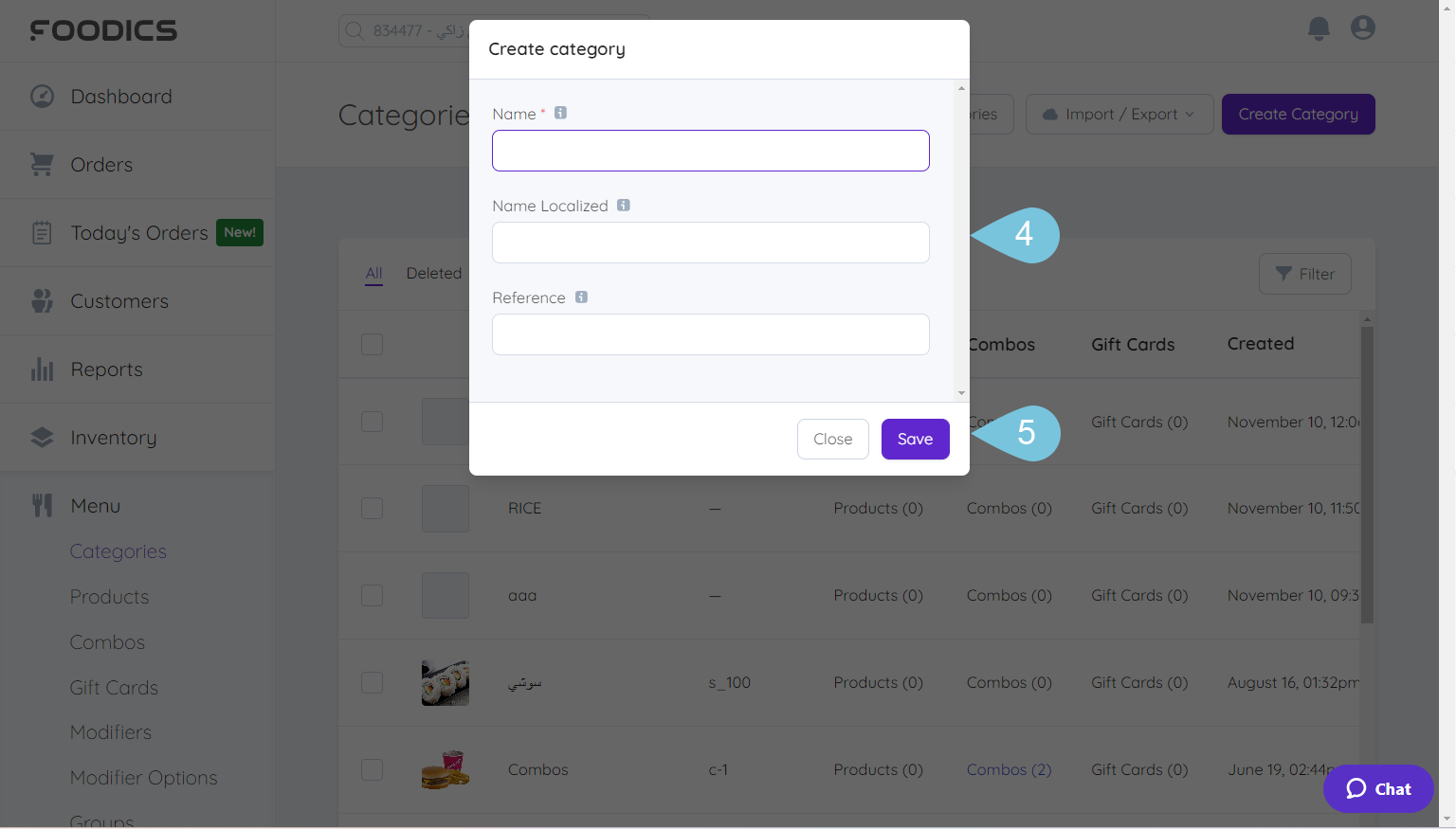Switch to the Deleted tab

pos(433,273)
